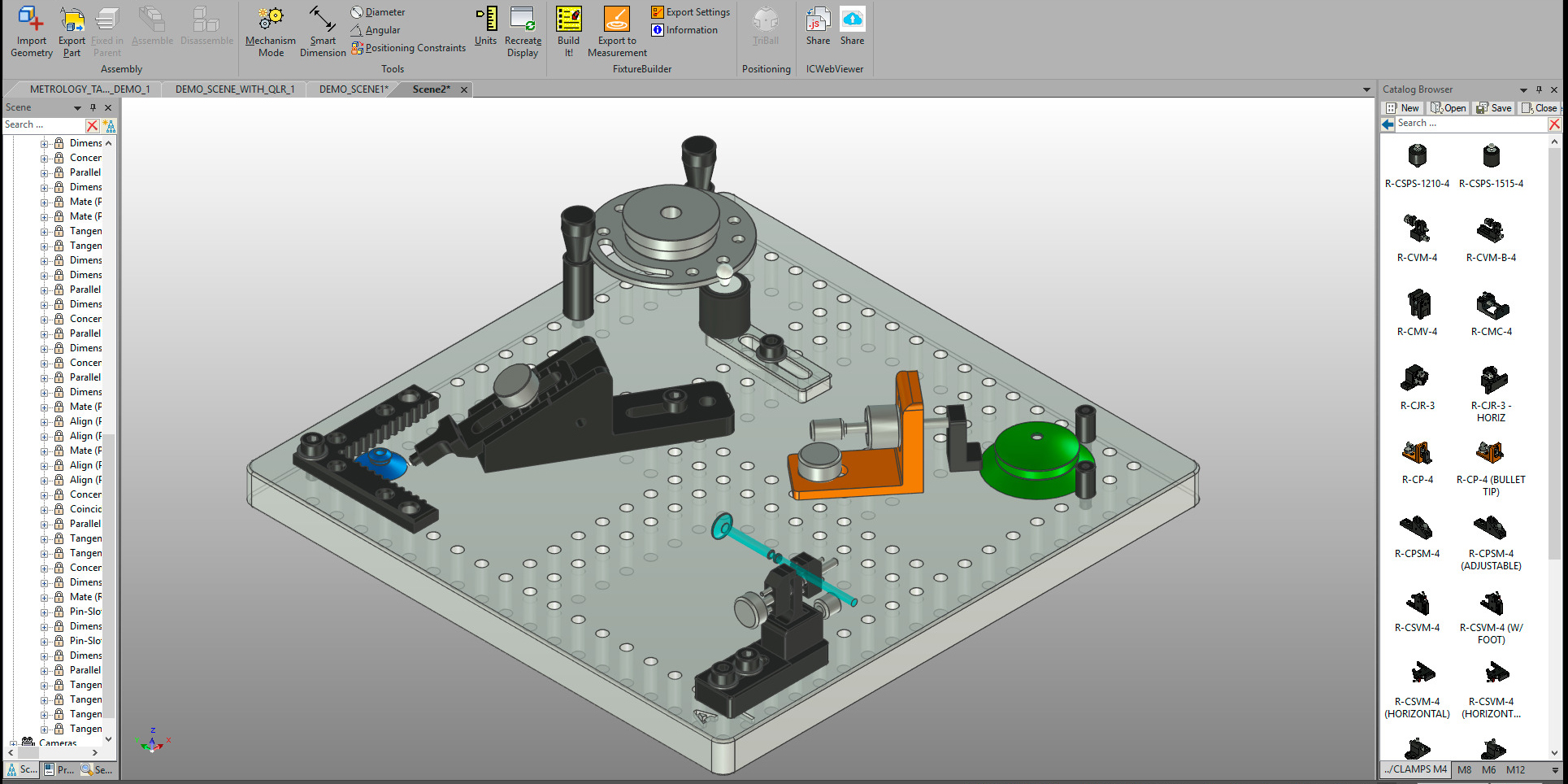Toggle lock on first Dimens constraint
This screenshot has width=1568, height=784.
point(59,143)
